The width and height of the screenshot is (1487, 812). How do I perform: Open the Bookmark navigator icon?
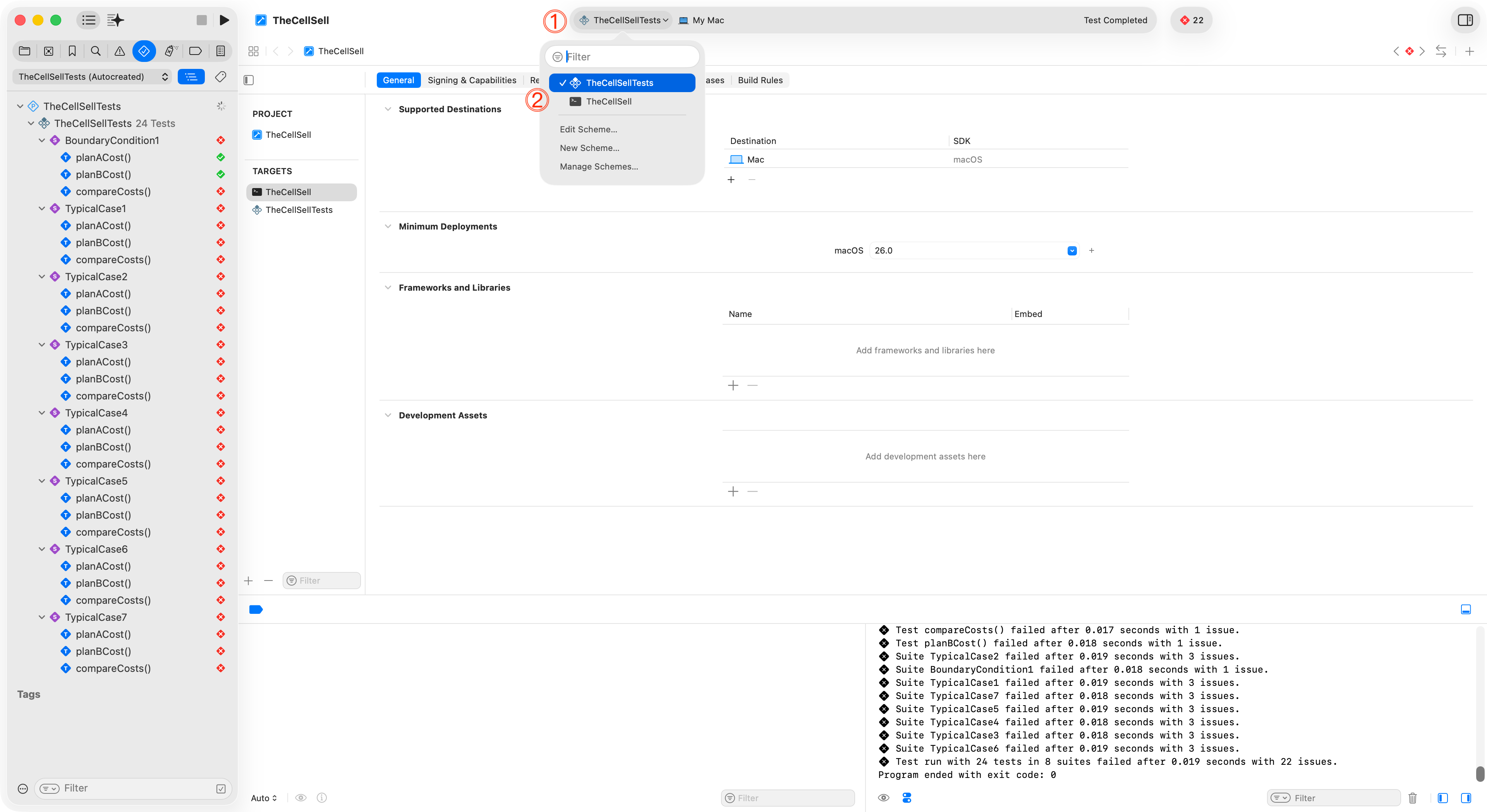(x=72, y=51)
